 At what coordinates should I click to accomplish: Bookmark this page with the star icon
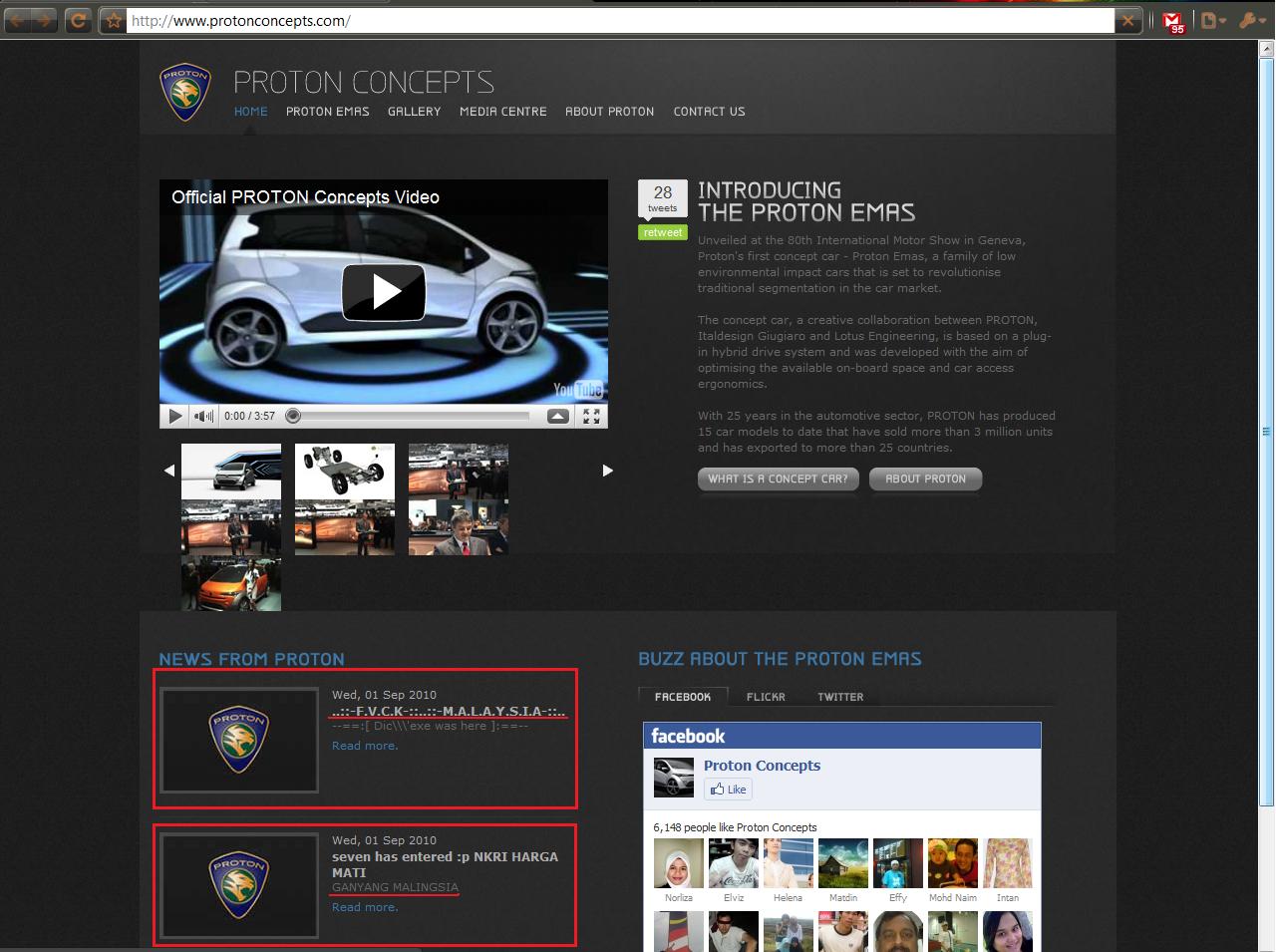(114, 20)
